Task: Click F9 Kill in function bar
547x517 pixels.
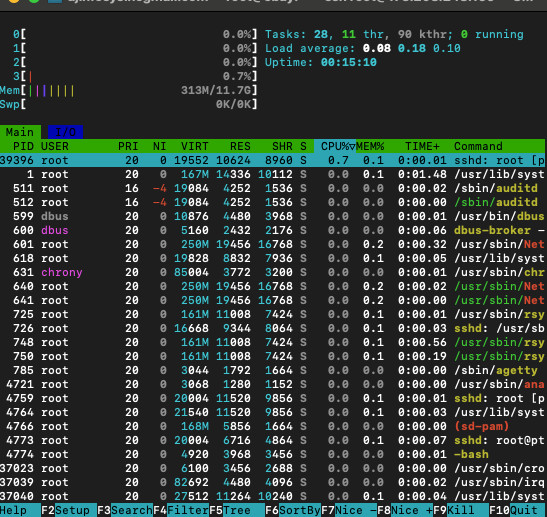Action: (x=461, y=510)
